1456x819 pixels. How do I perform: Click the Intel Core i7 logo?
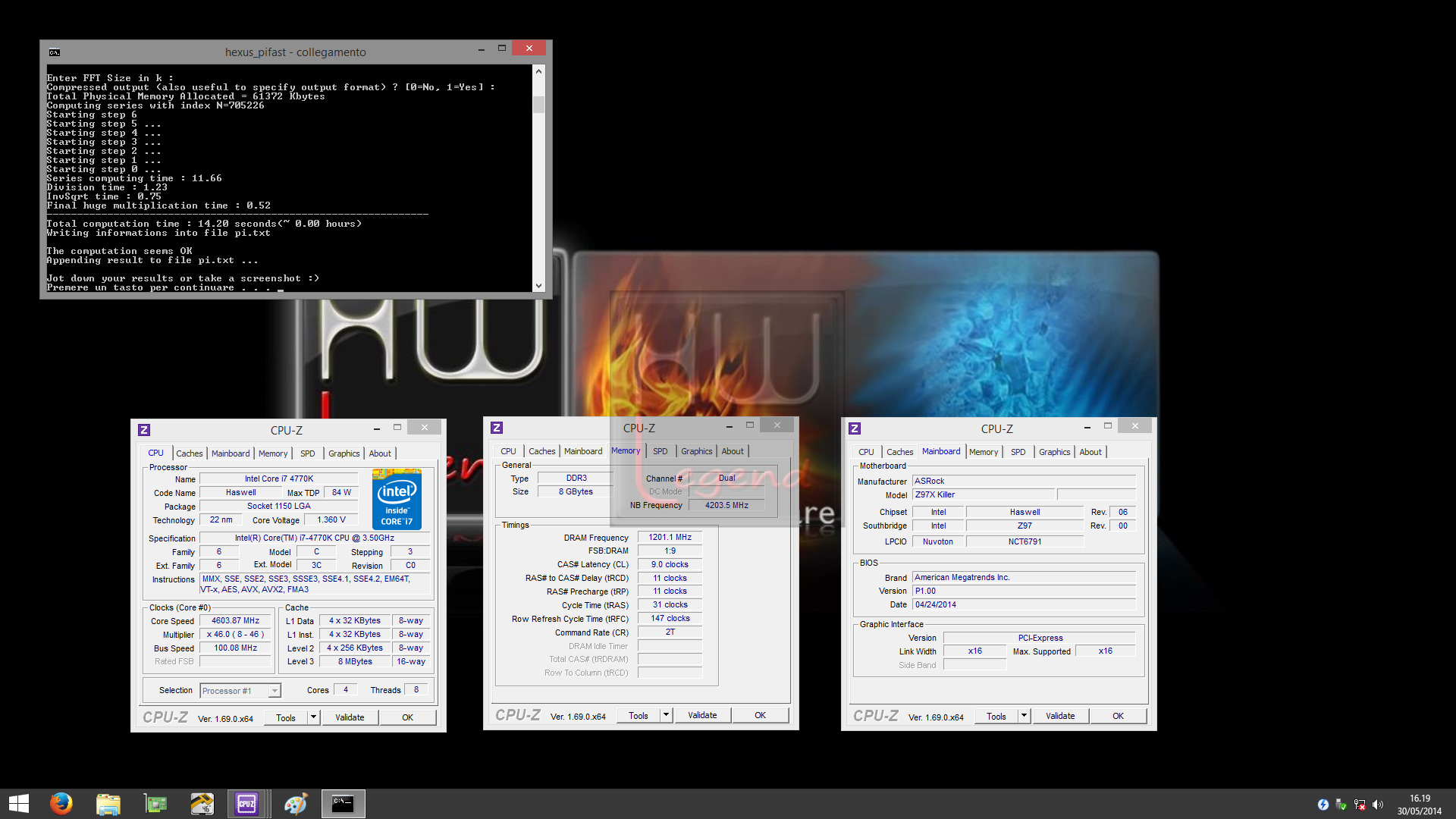(397, 499)
